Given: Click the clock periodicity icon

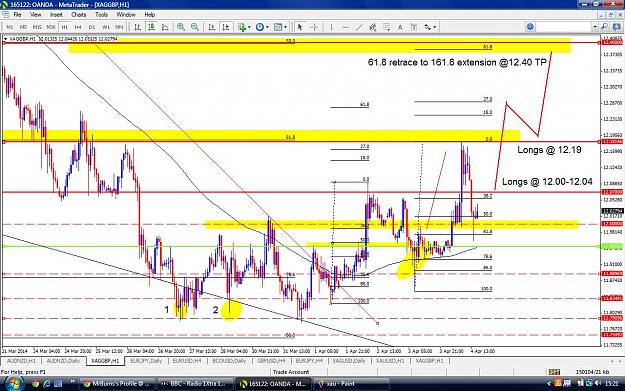Looking at the screenshot, I should click(260, 27).
